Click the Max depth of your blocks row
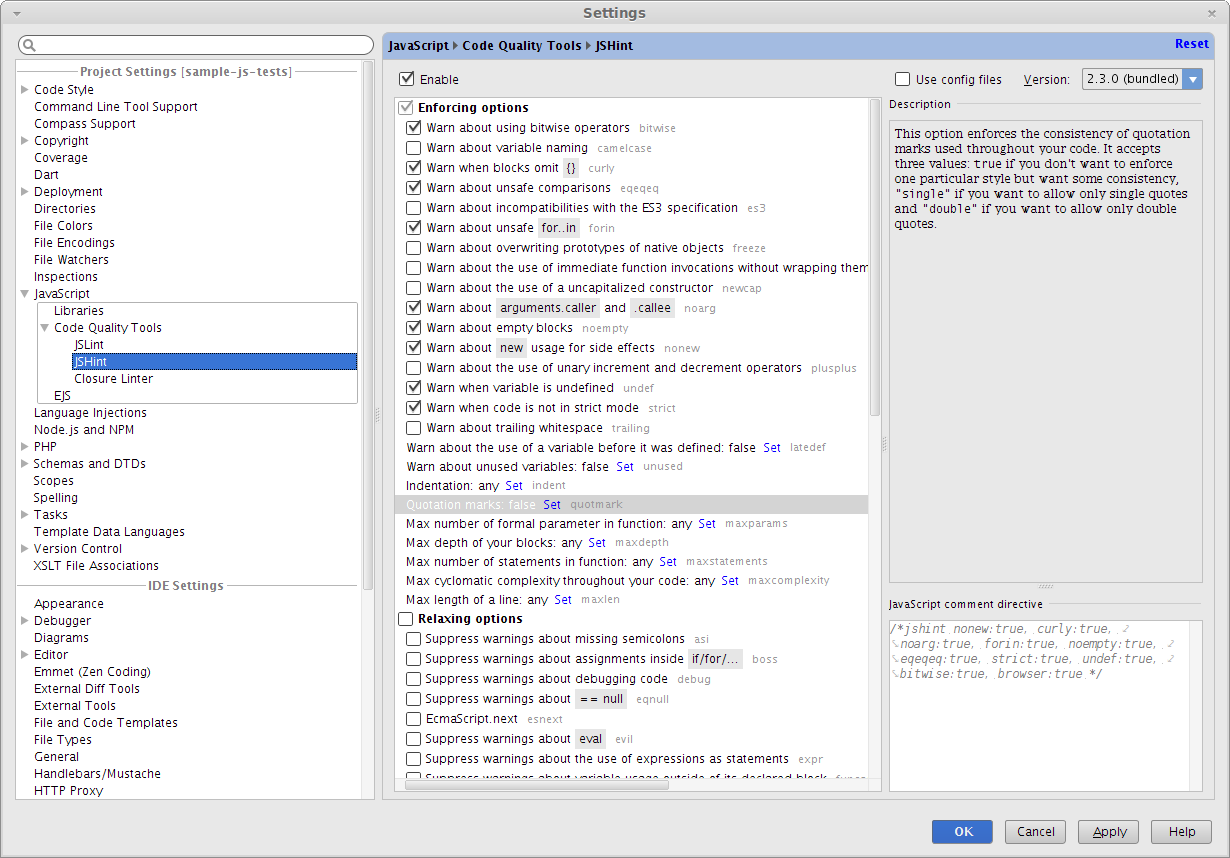 tap(631, 543)
